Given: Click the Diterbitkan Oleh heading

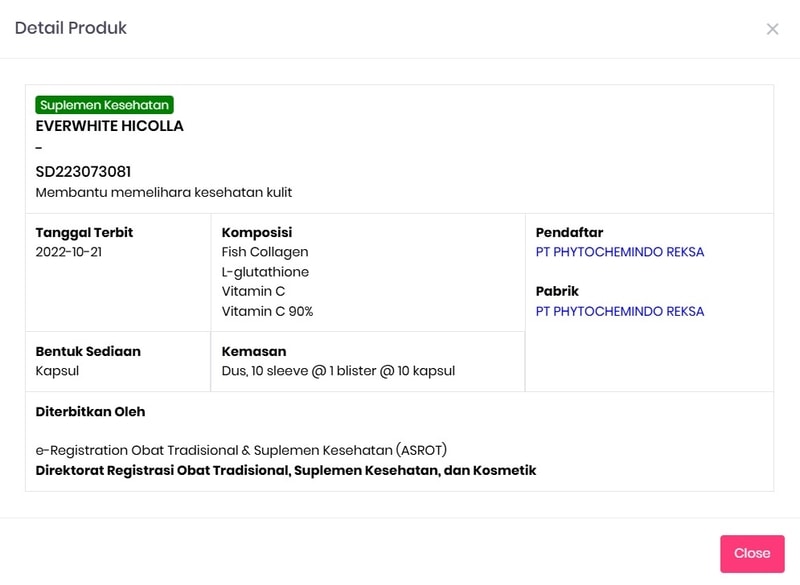Looking at the screenshot, I should [x=90, y=411].
